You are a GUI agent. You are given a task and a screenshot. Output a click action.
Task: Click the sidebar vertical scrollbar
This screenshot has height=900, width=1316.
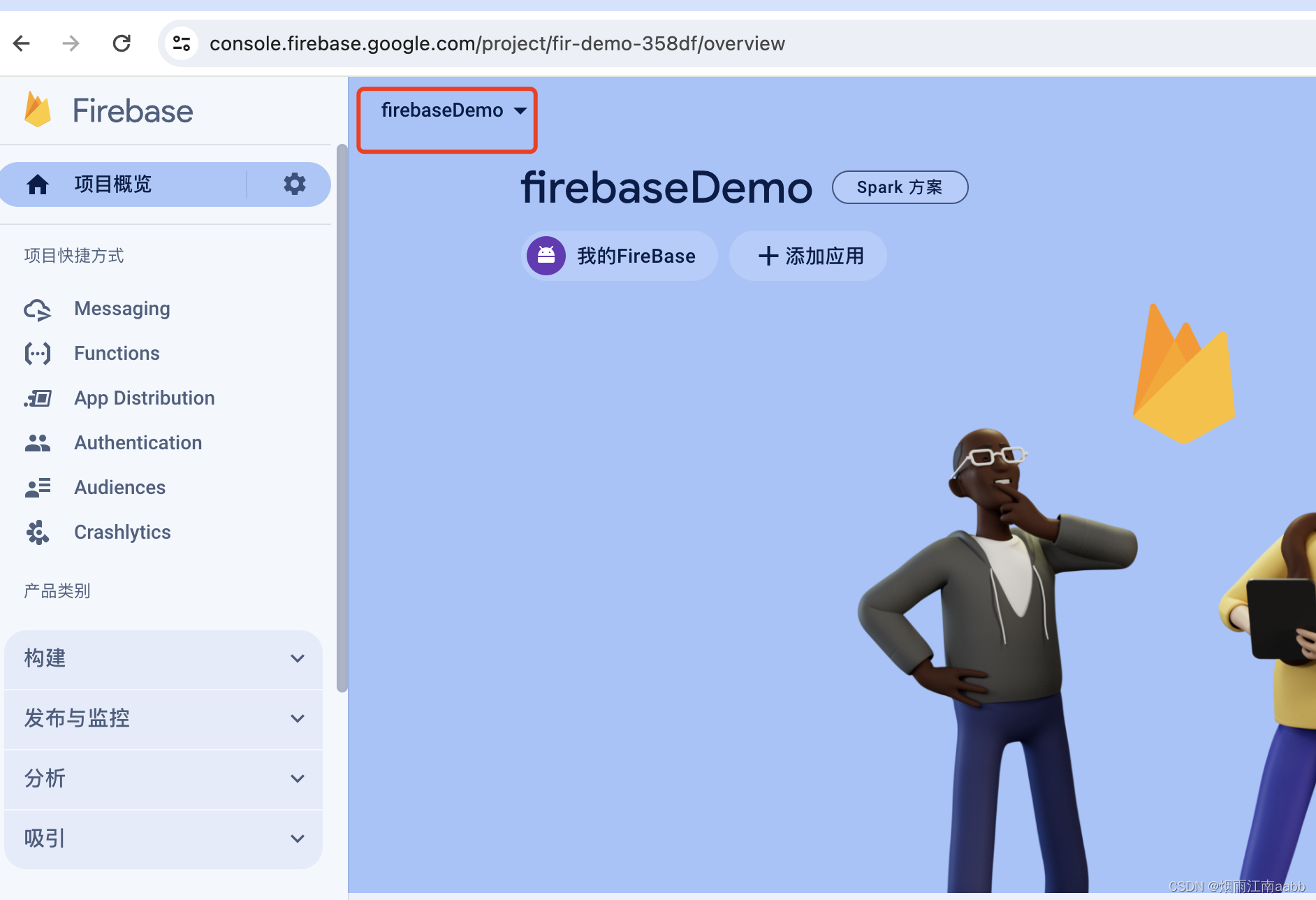coord(342,418)
